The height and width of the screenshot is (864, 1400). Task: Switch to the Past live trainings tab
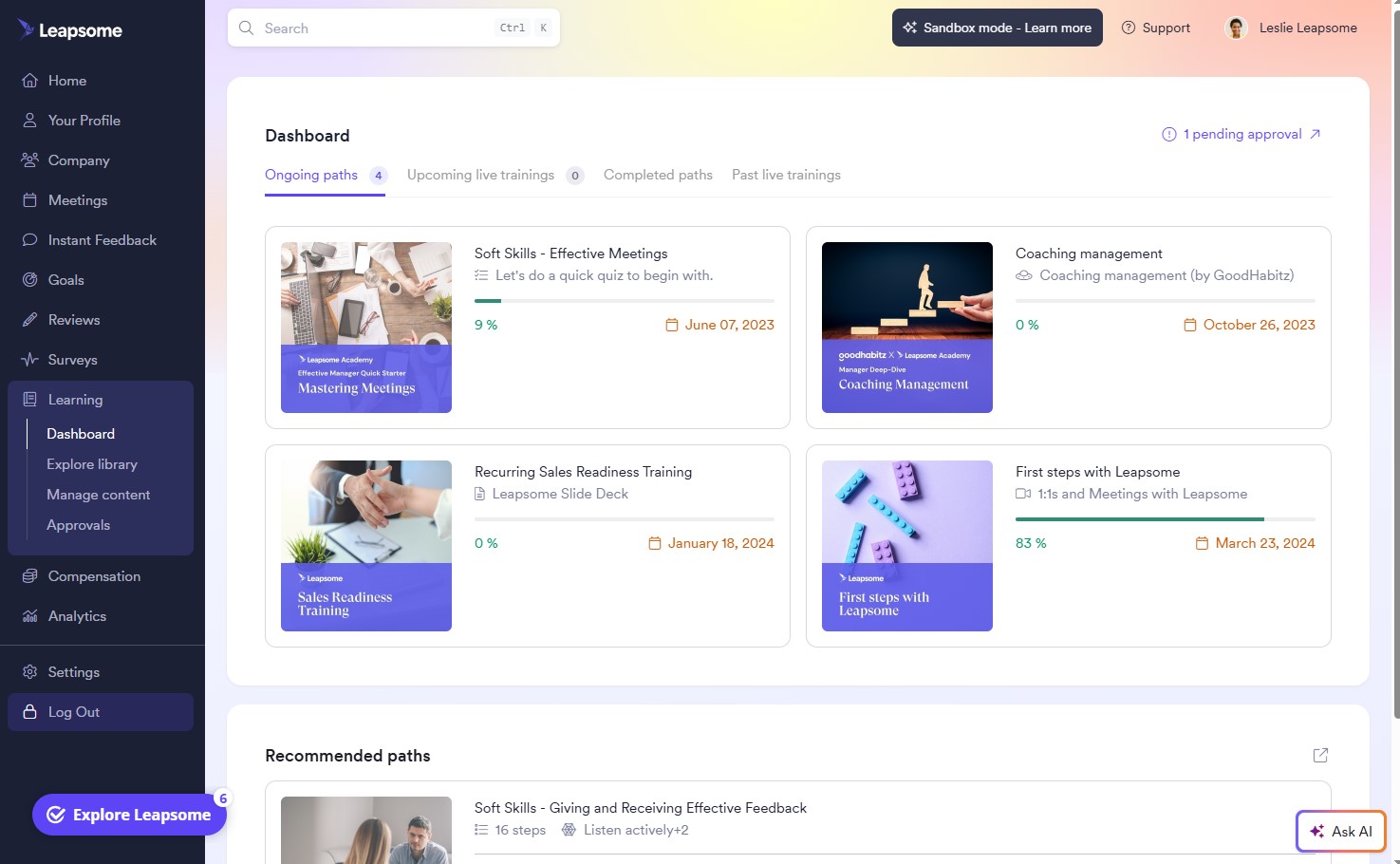[x=786, y=176]
